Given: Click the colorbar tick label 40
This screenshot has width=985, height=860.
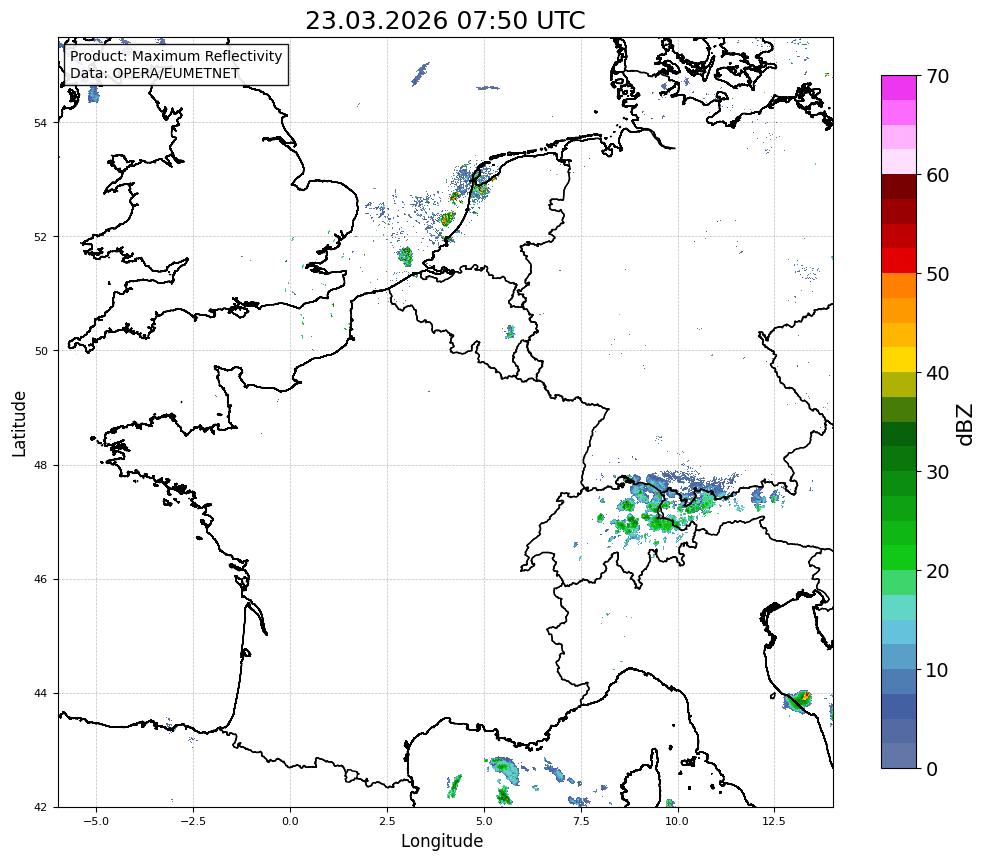Looking at the screenshot, I should pyautogui.click(x=937, y=373).
